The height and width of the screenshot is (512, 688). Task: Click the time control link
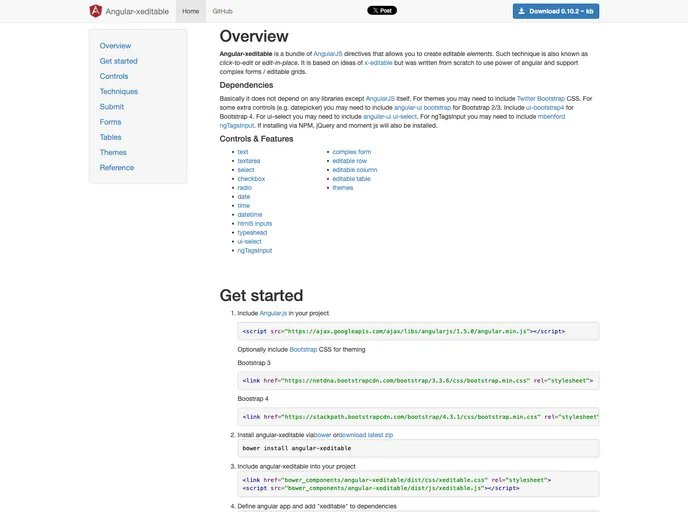244,206
